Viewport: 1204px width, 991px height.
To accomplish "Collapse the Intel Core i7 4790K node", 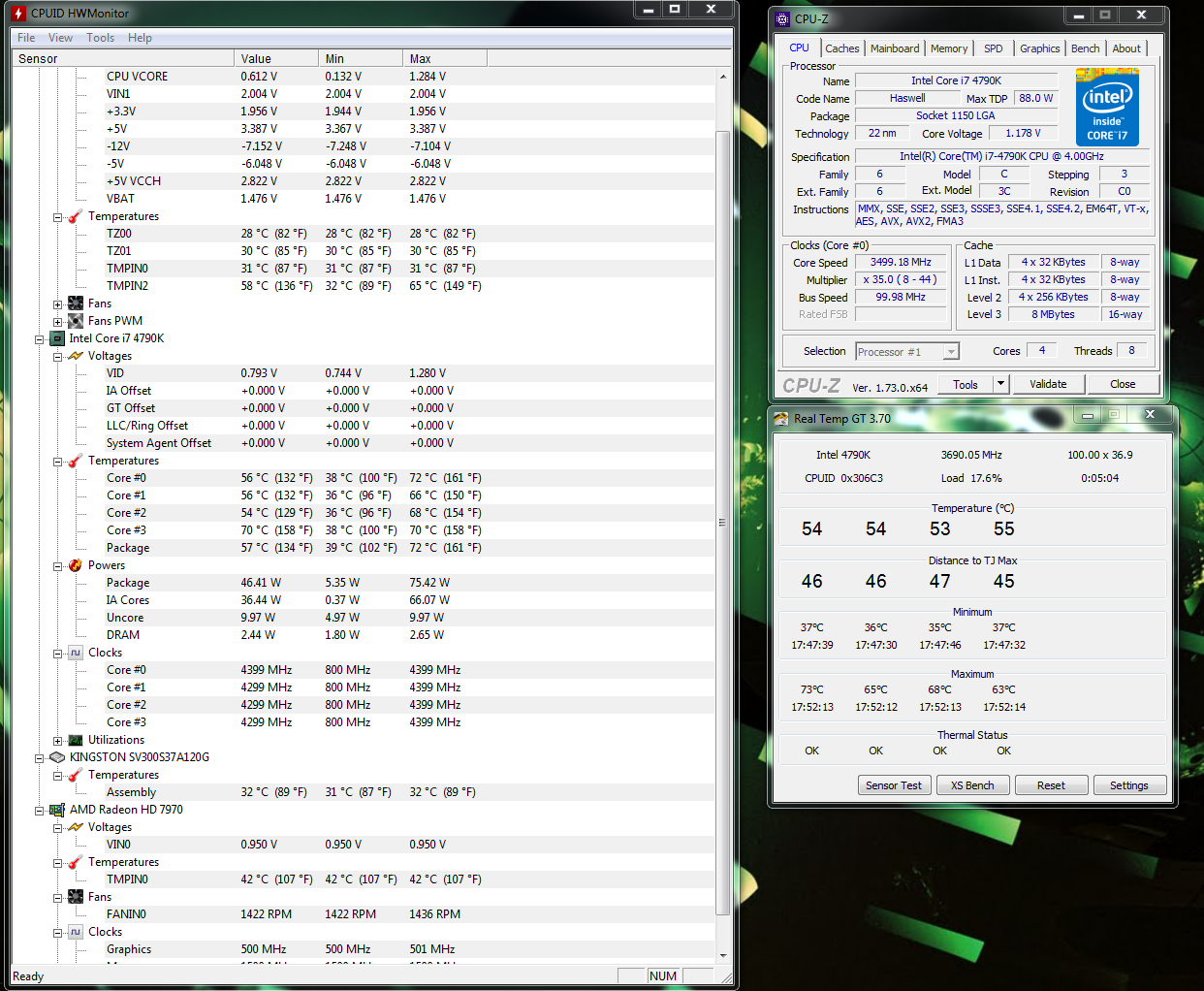I will pyautogui.click(x=40, y=339).
